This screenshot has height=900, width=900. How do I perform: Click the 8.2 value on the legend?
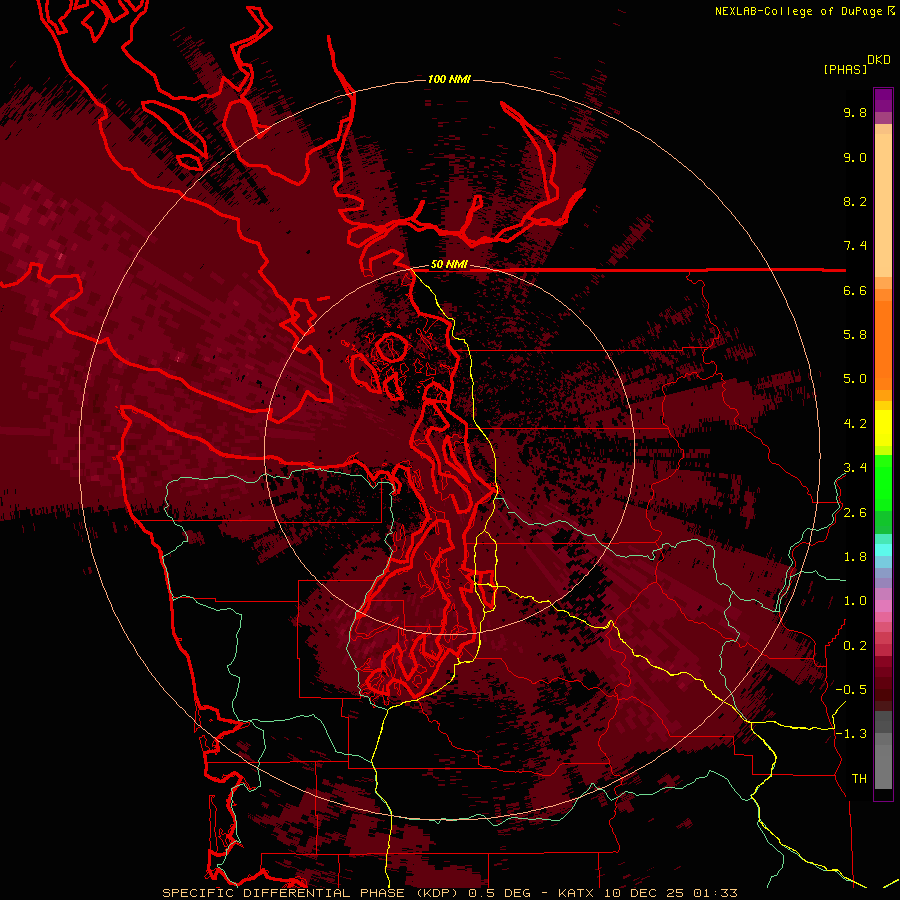pos(855,201)
